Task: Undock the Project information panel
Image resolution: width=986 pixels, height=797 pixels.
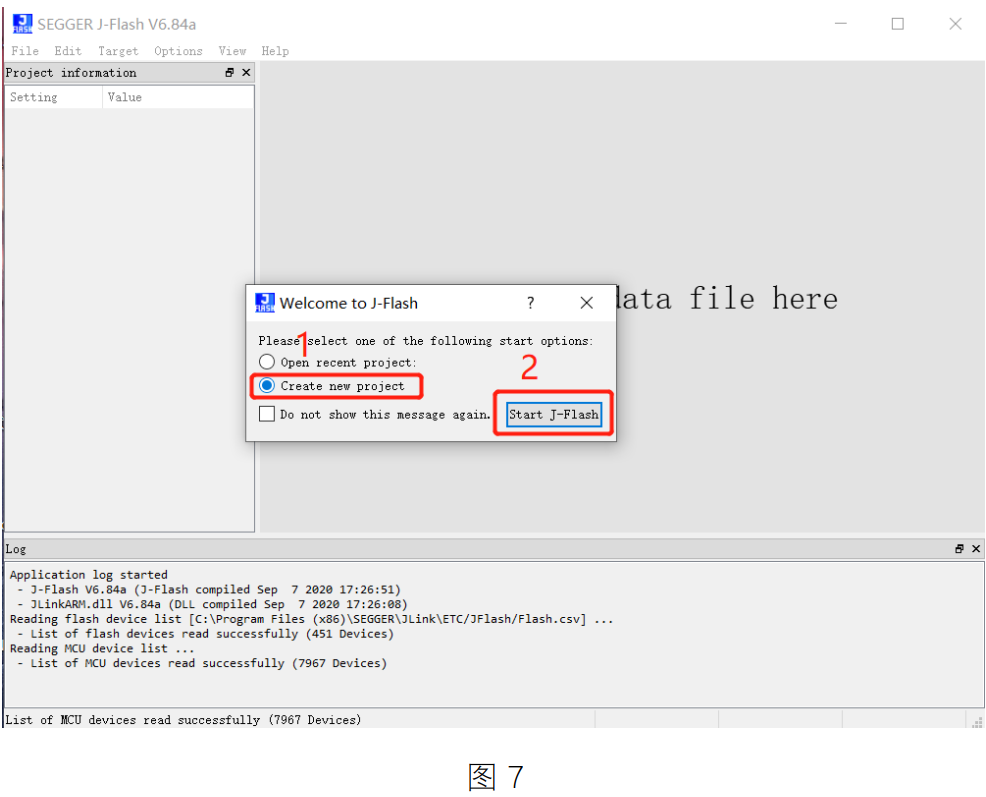Action: pyautogui.click(x=230, y=73)
